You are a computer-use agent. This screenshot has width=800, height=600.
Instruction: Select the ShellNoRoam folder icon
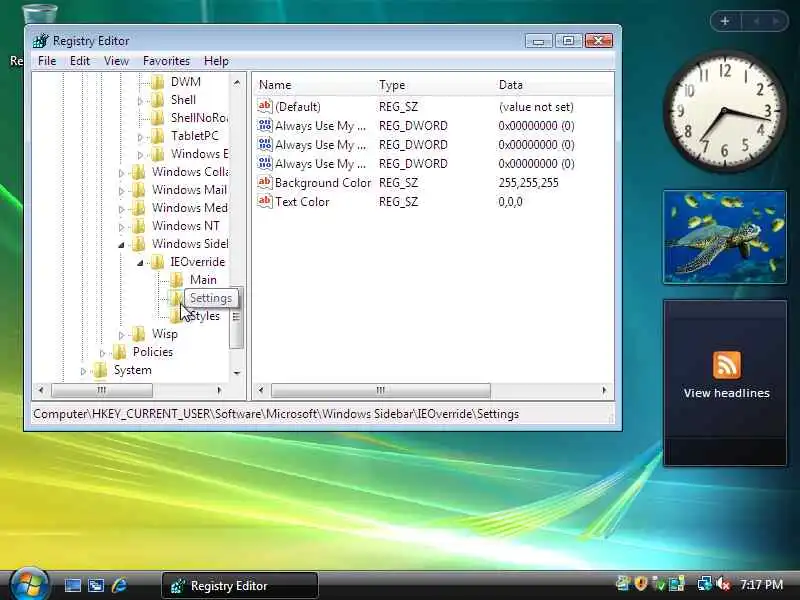pos(158,118)
